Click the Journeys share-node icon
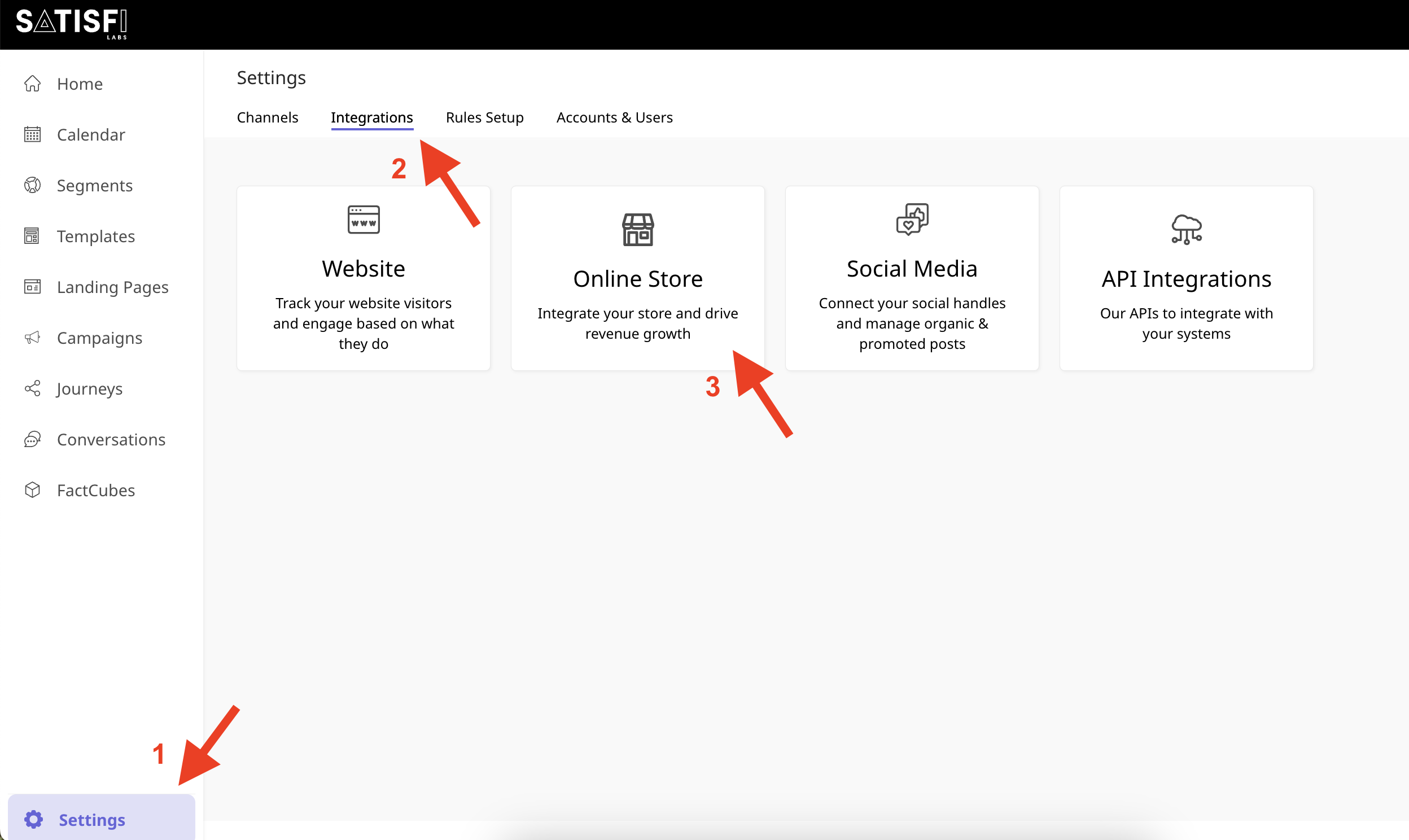The width and height of the screenshot is (1409, 840). click(32, 388)
